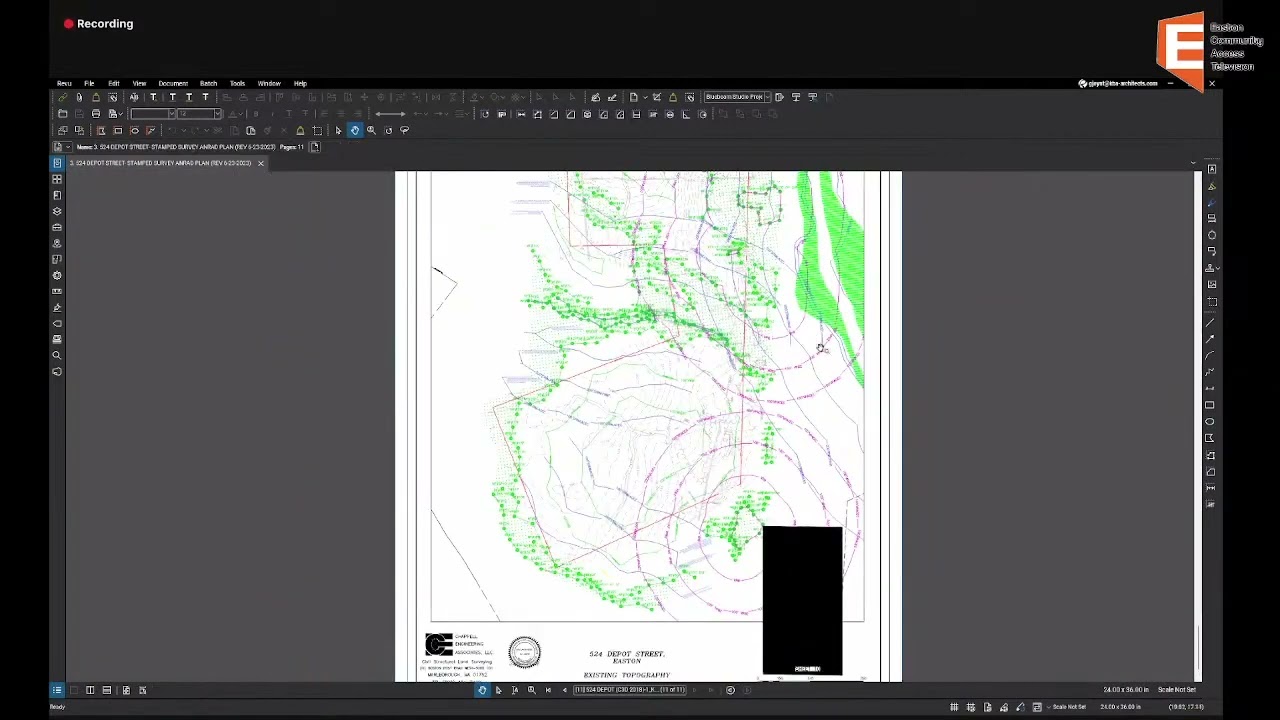The image size is (1280, 720).
Task: Select the Ellipse markup tool on right sidebar
Action: pos(1210,421)
